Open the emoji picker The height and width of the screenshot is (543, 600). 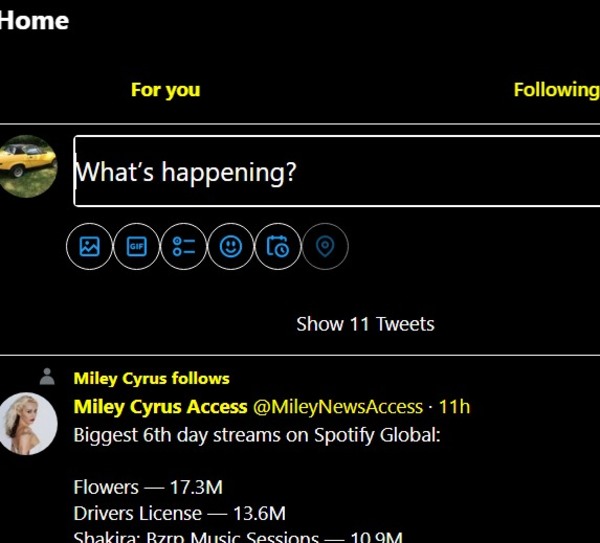click(231, 246)
